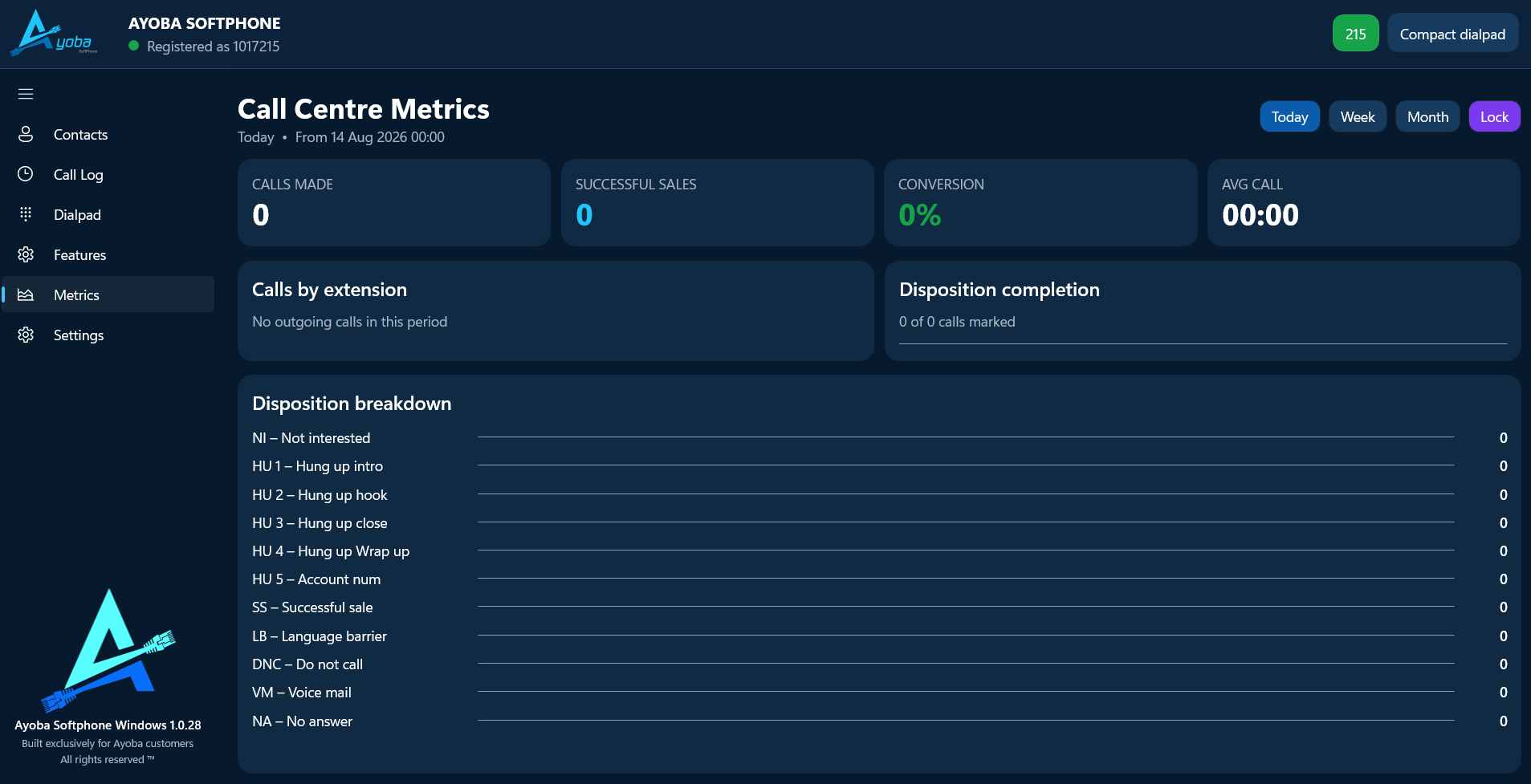This screenshot has height=784, width=1531.
Task: Click the Features gear icon
Action: pos(26,254)
